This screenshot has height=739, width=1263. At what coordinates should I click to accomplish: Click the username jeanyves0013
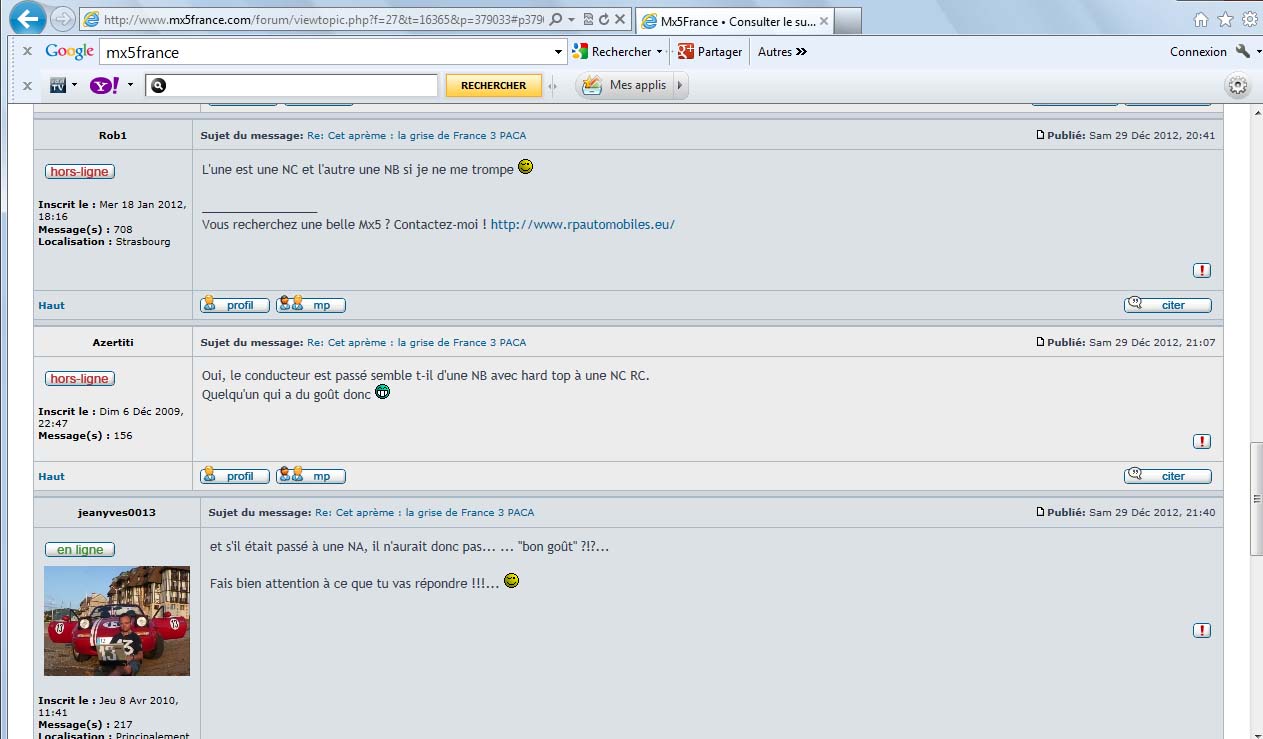point(117,512)
